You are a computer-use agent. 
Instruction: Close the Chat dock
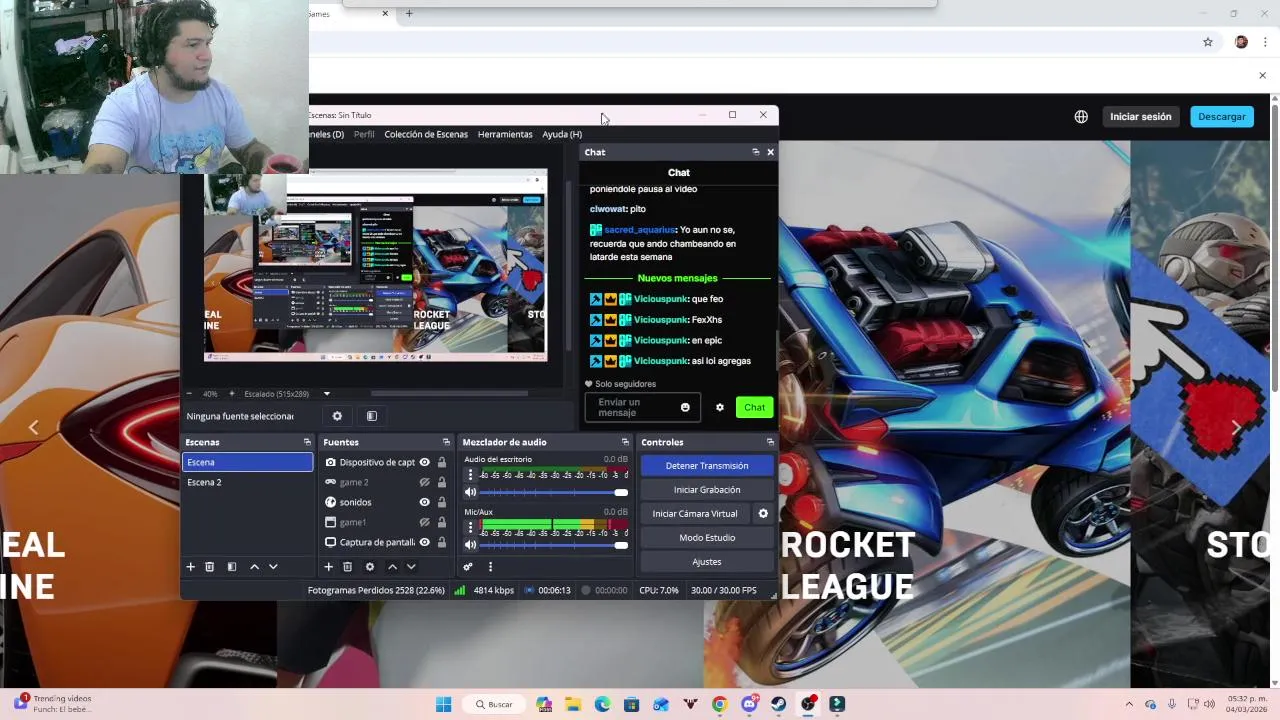770,152
